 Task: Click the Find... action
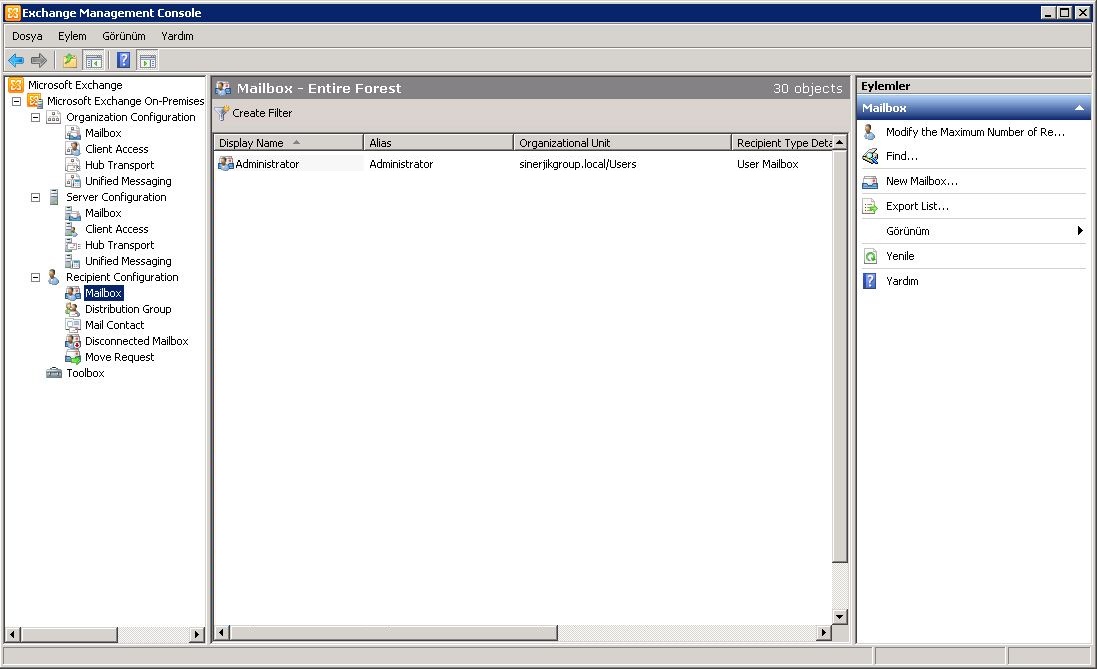click(902, 156)
